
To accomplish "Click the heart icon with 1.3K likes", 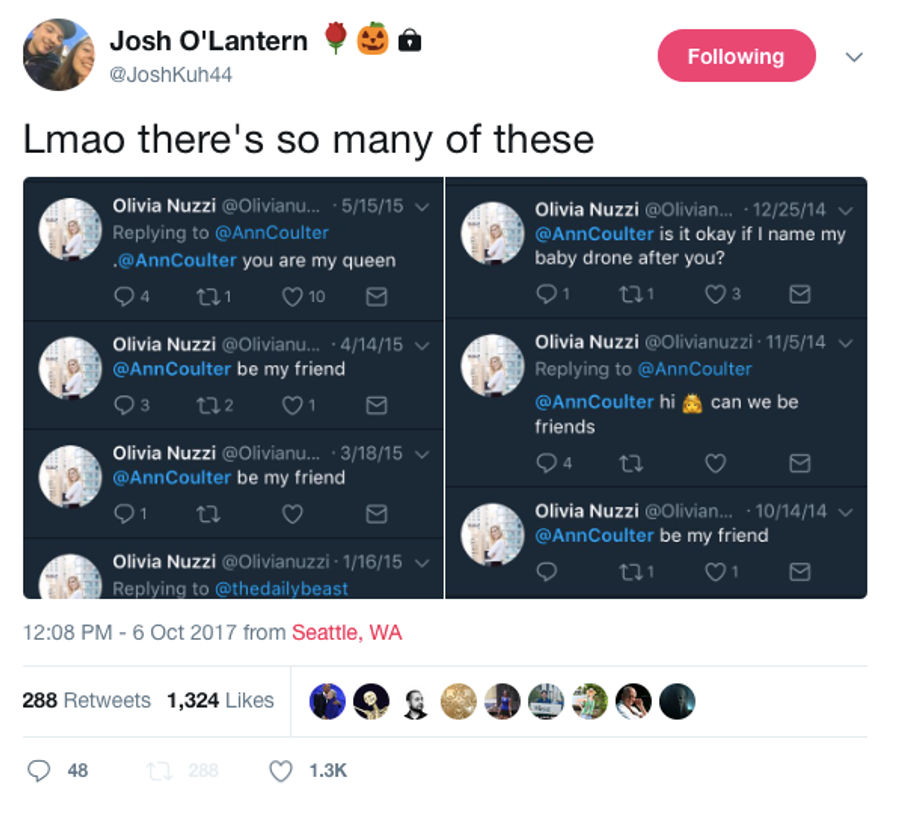I will point(281,770).
